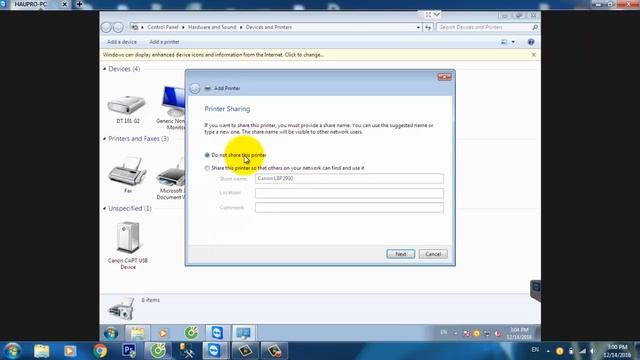Select the Canon CAPT USB Device
The image size is (640, 360).
(128, 245)
